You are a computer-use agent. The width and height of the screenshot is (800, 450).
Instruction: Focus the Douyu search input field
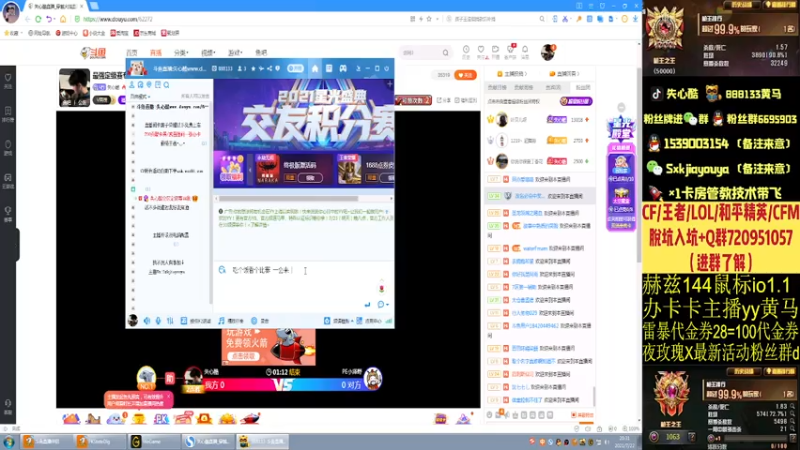pyautogui.click(x=421, y=53)
